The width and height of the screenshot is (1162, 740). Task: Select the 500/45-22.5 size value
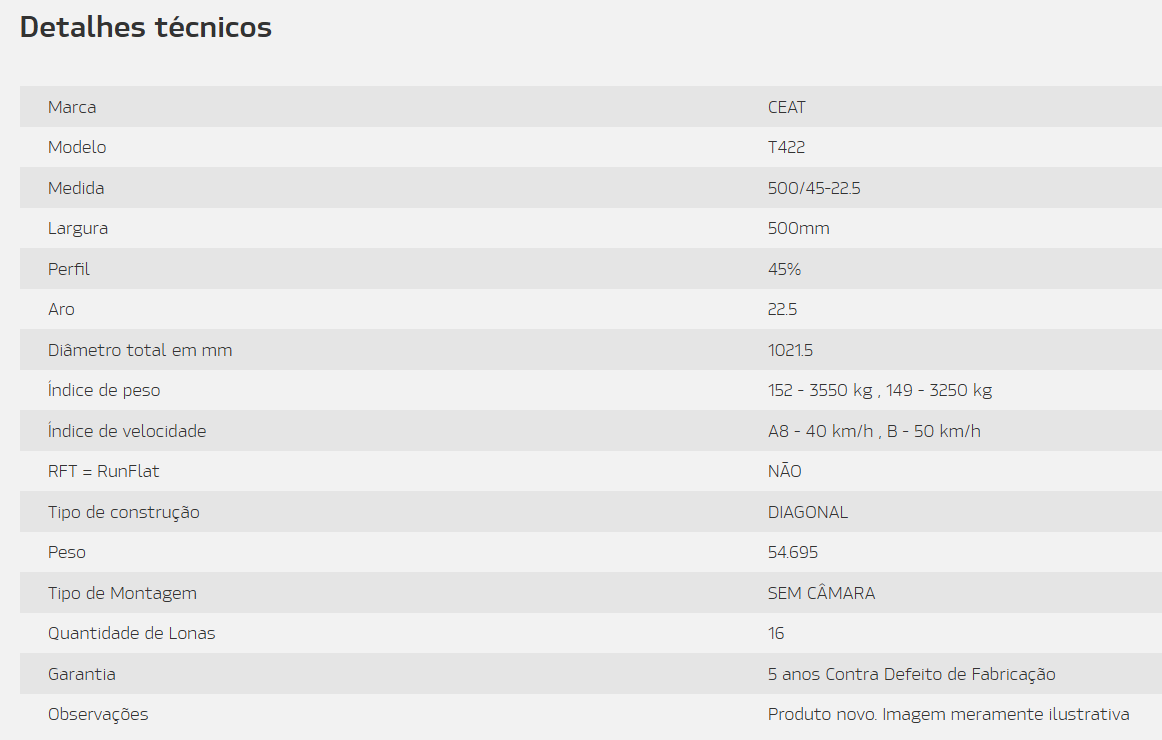click(x=814, y=188)
